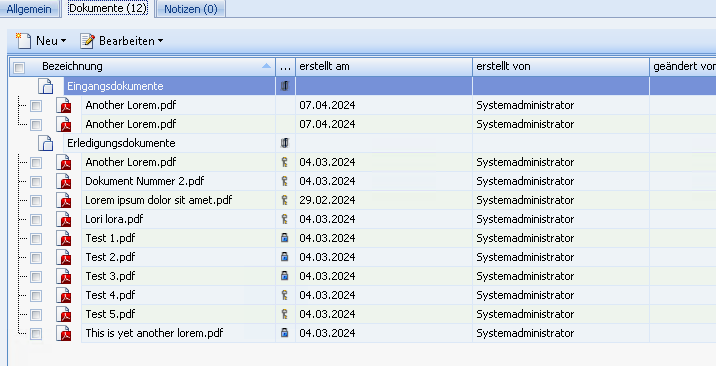
Task: Sort by the erstellt von column header
Action: pos(561,67)
